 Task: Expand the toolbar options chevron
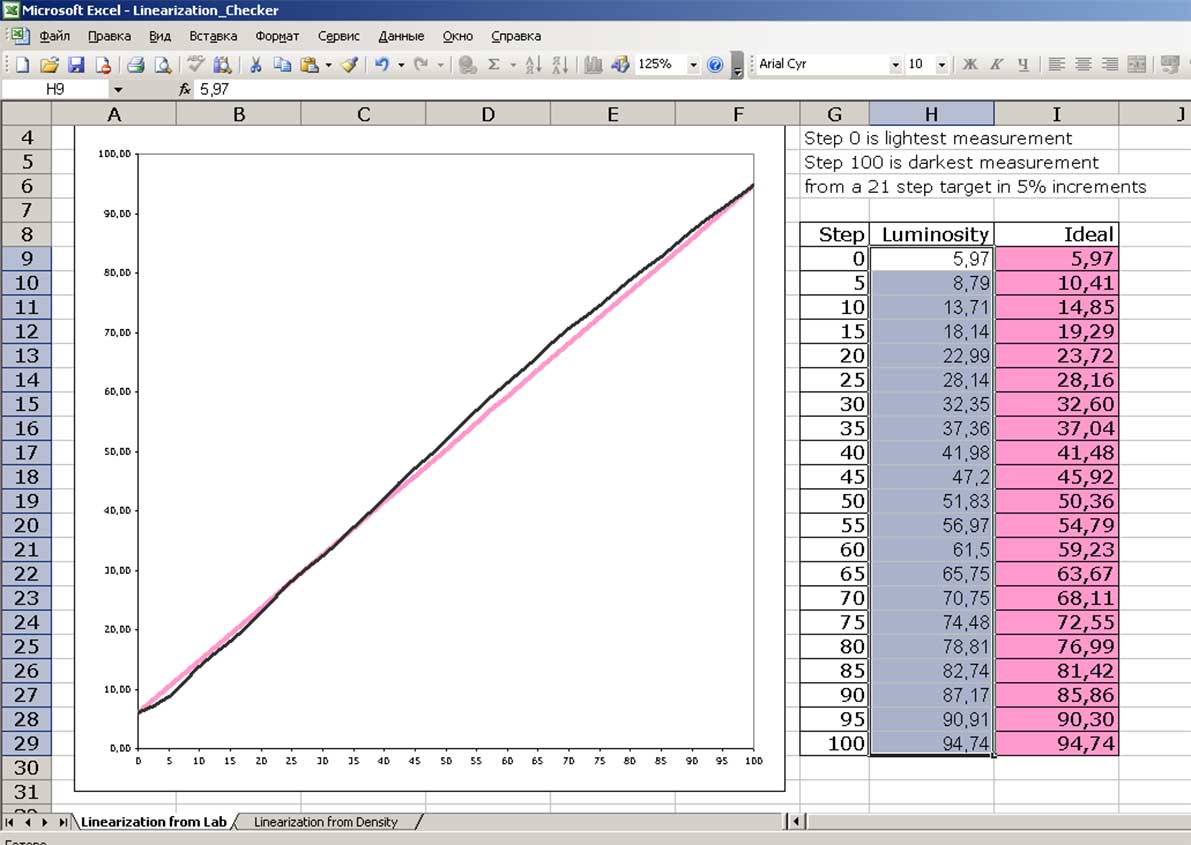[737, 65]
